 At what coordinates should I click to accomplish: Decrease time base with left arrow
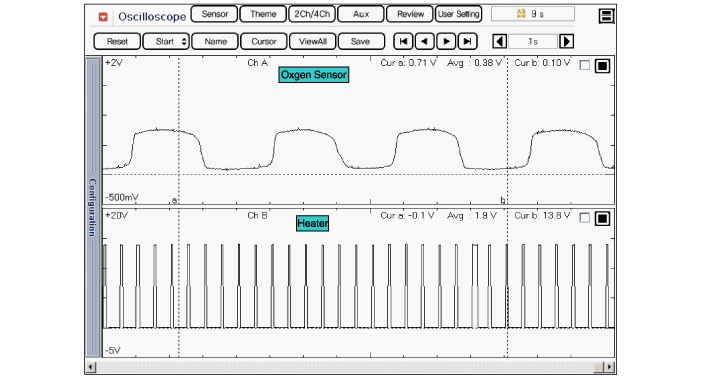click(x=499, y=42)
